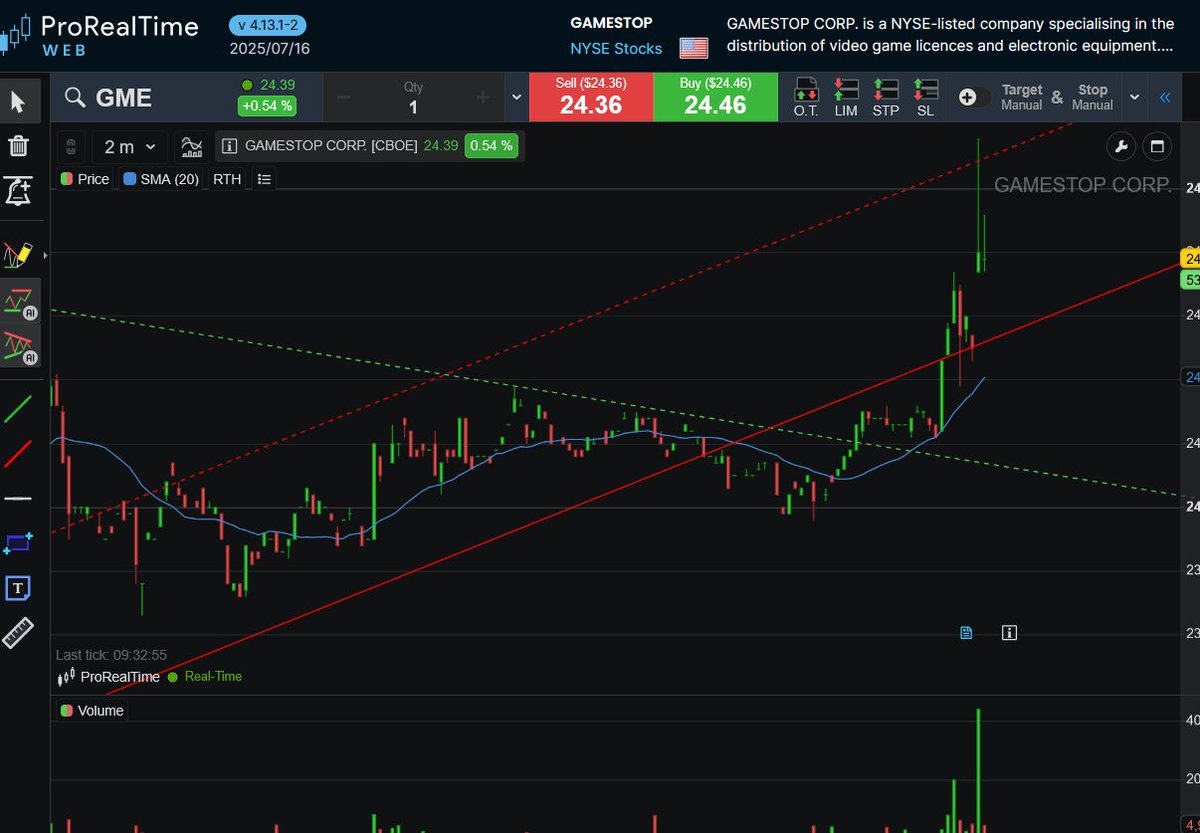The width and height of the screenshot is (1200, 833).
Task: Click the +0.54 % change badge by GME
Action: (267, 106)
